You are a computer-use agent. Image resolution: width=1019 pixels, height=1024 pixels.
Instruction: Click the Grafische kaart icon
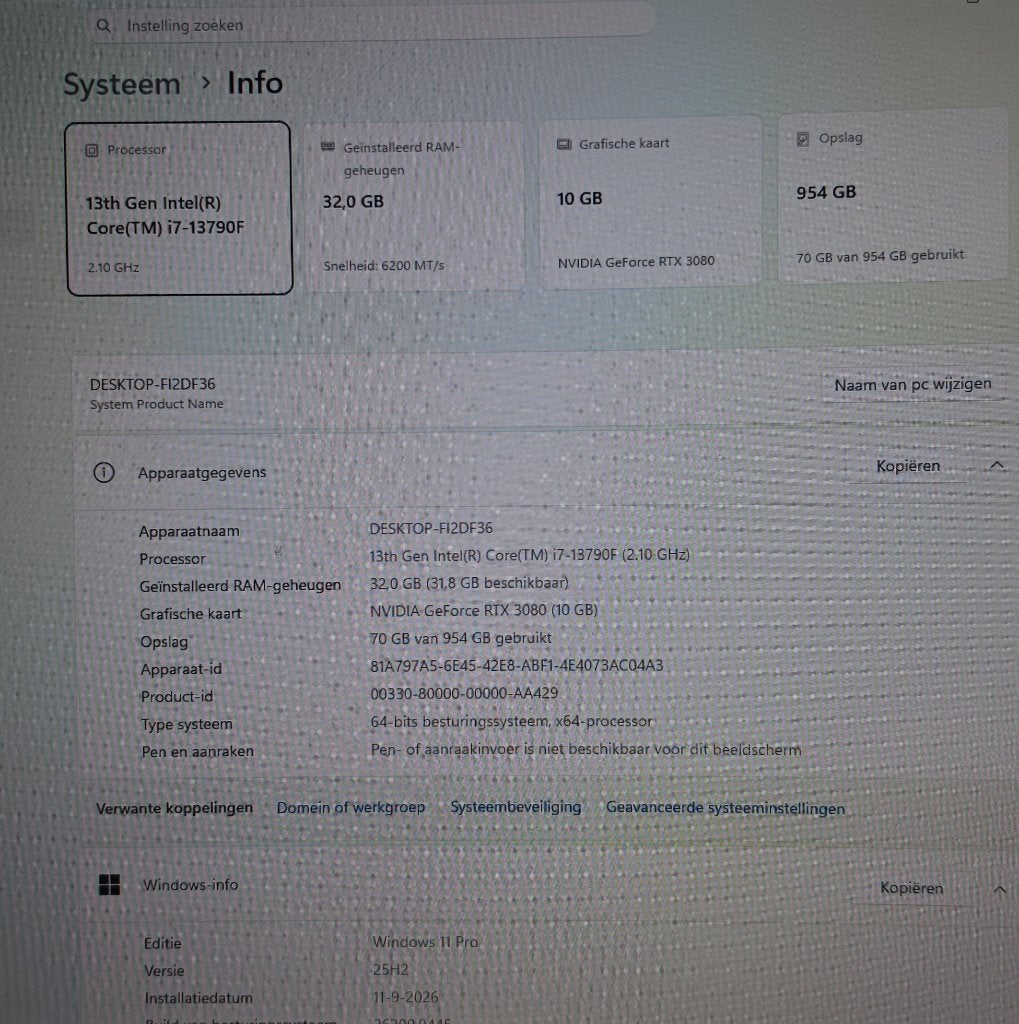pos(563,144)
